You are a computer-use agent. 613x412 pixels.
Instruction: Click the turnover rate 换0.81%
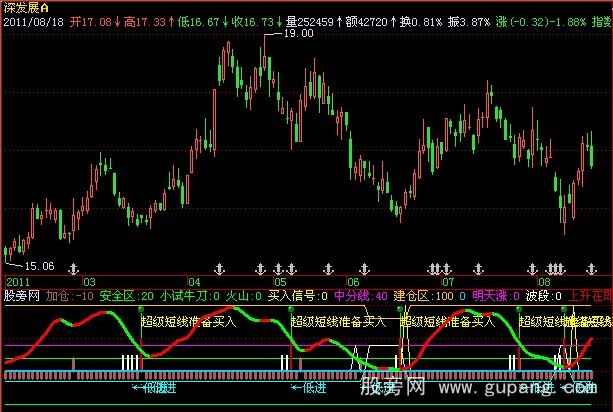421,22
